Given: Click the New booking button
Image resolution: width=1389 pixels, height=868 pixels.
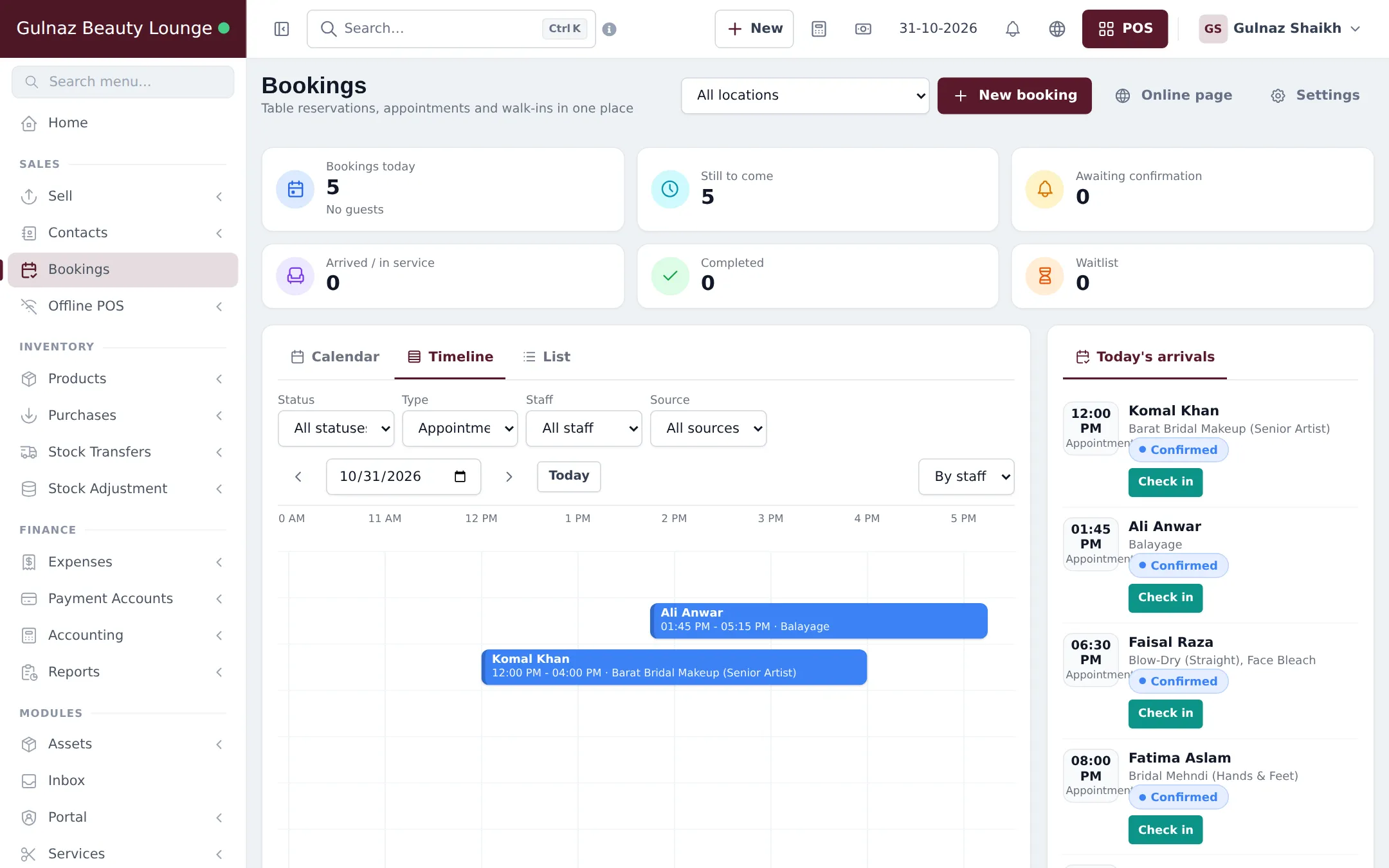Looking at the screenshot, I should tap(1015, 96).
